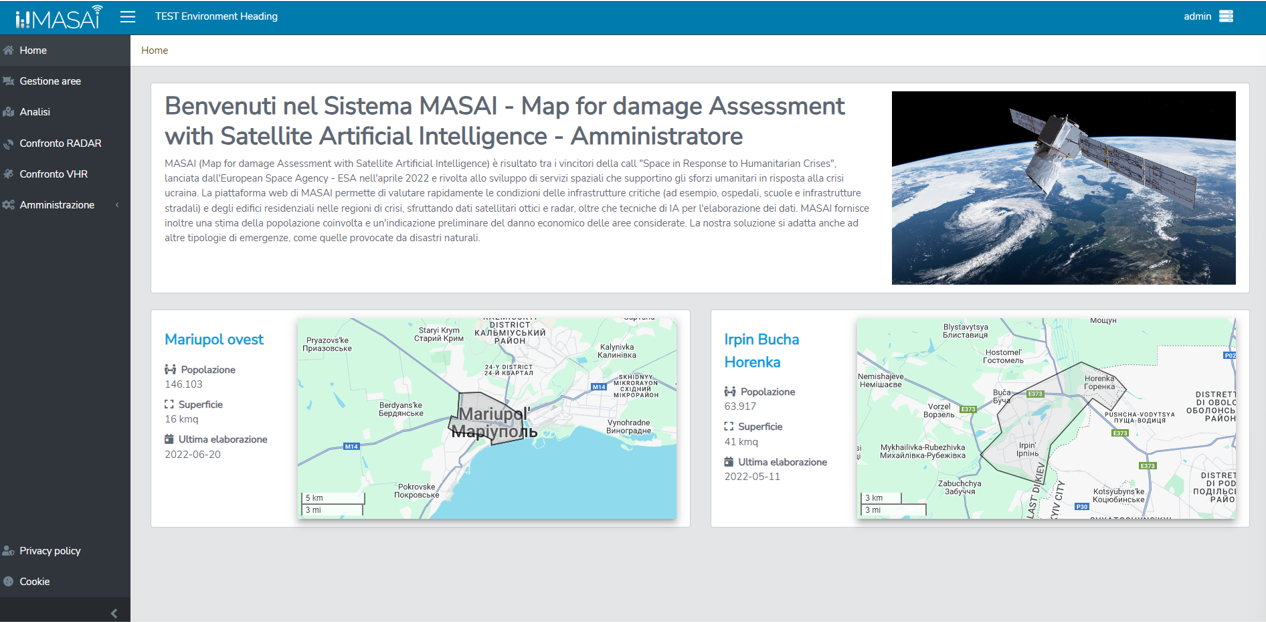1266x622 pixels.
Task: Click the 5 km map scale label
Action: [x=314, y=498]
